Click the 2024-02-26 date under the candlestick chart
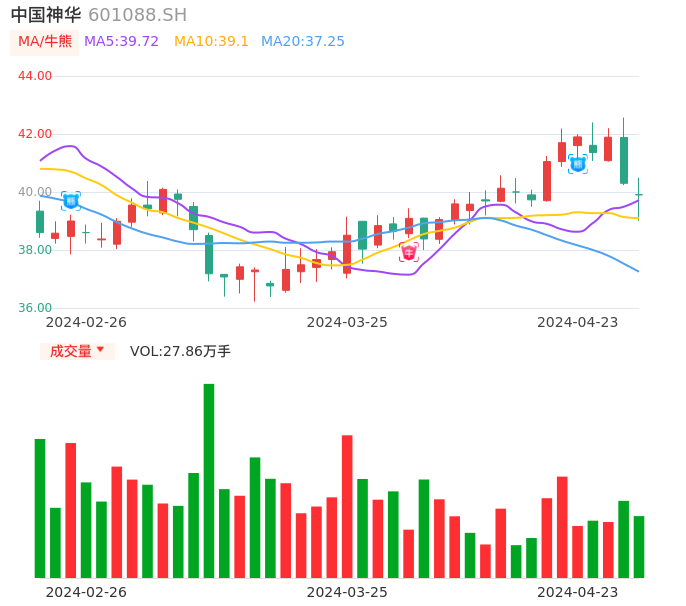The height and width of the screenshot is (606, 686). (x=86, y=322)
